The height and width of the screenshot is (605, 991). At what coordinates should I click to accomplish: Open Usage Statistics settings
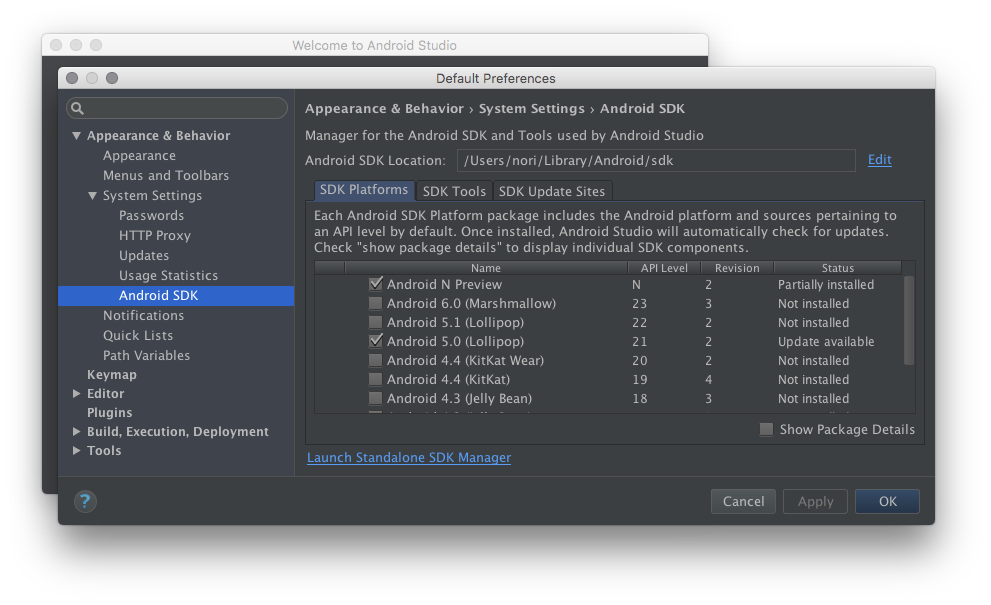click(x=168, y=276)
